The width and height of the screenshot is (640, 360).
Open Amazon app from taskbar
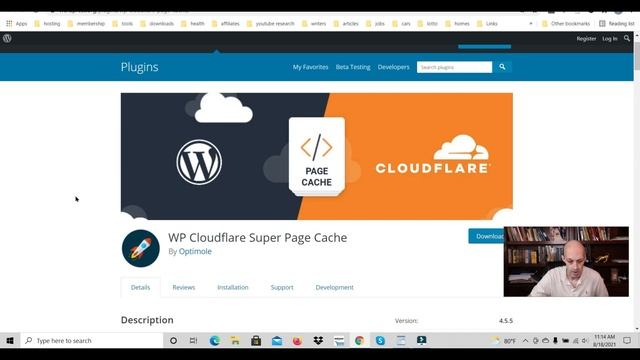click(339, 340)
